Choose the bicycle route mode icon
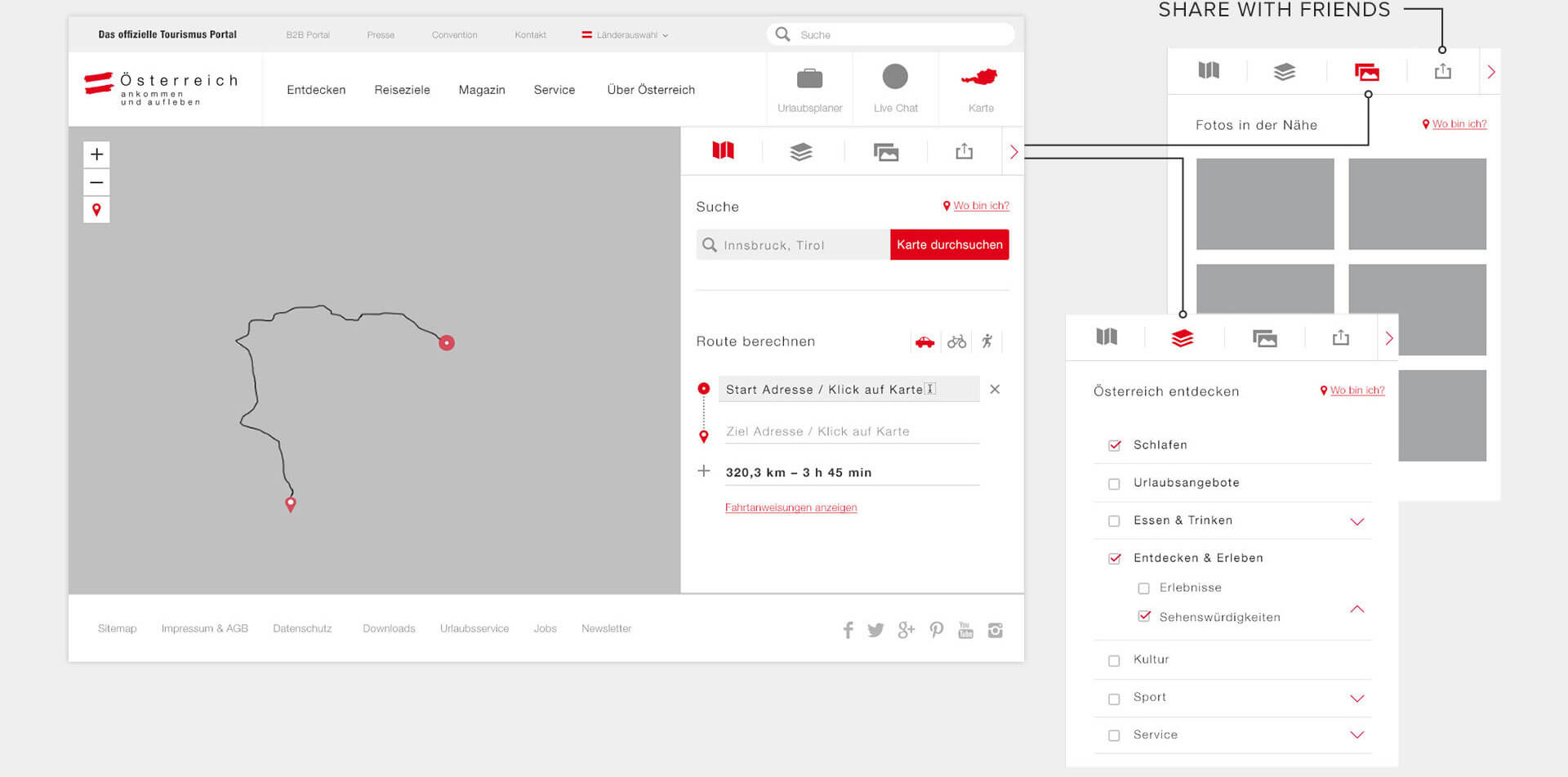Viewport: 1568px width, 777px height. (x=956, y=342)
